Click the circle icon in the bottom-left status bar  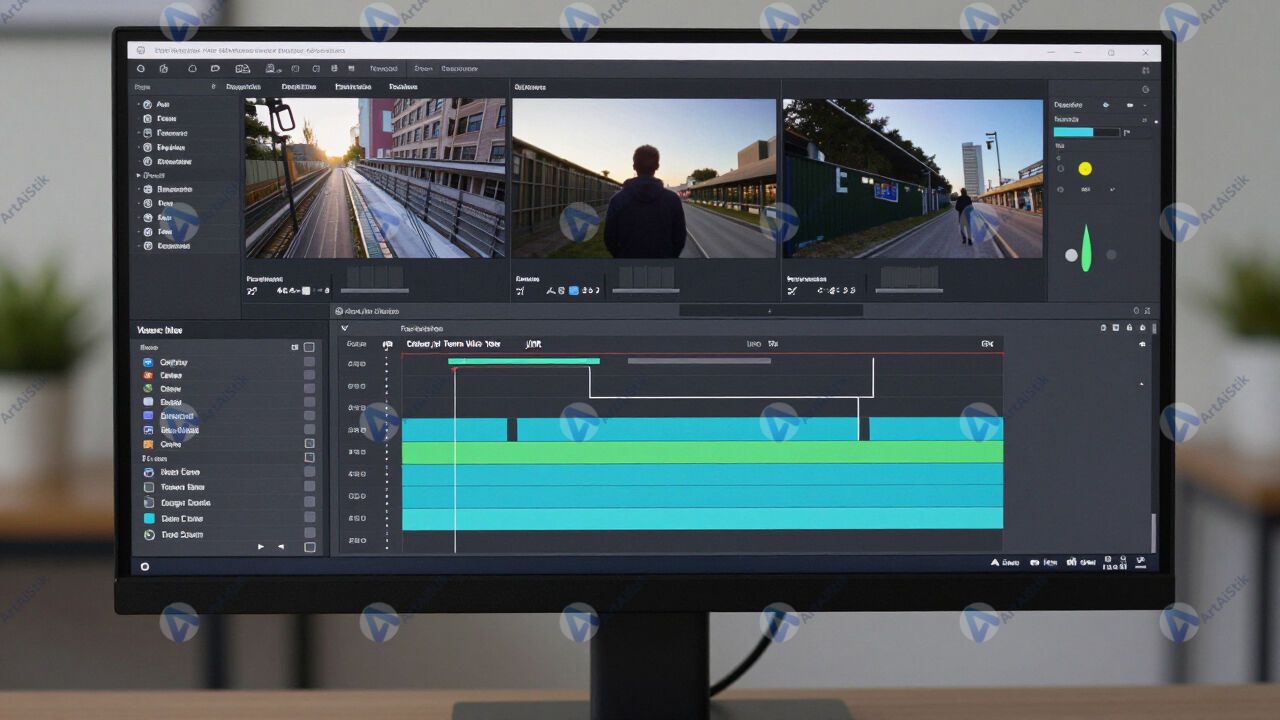point(145,566)
